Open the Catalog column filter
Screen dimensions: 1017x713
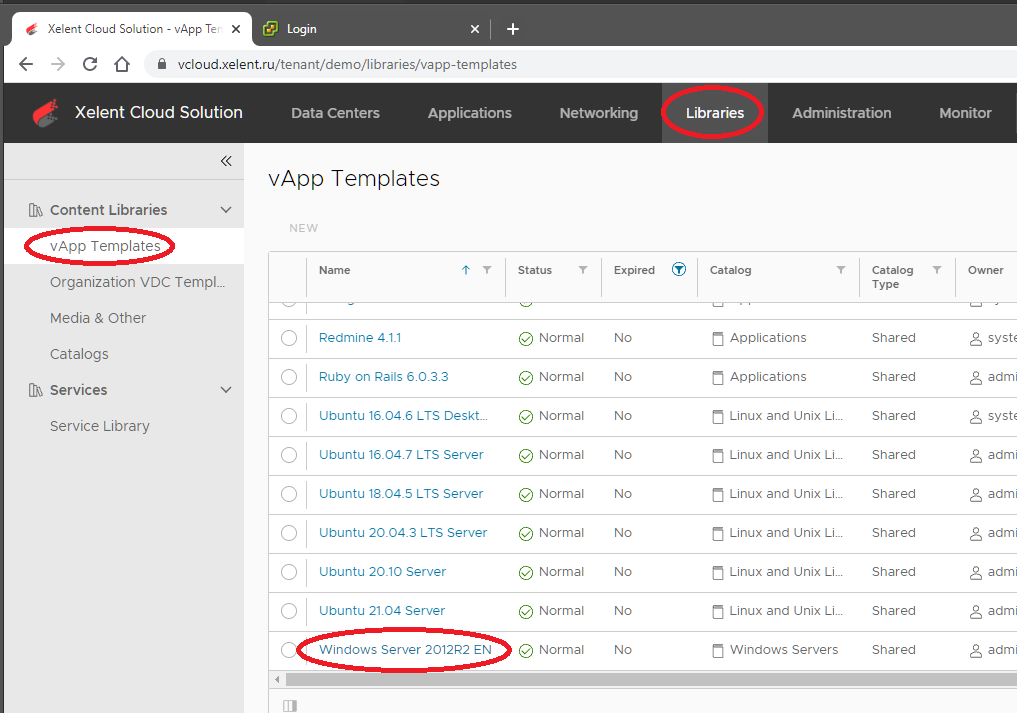click(841, 270)
